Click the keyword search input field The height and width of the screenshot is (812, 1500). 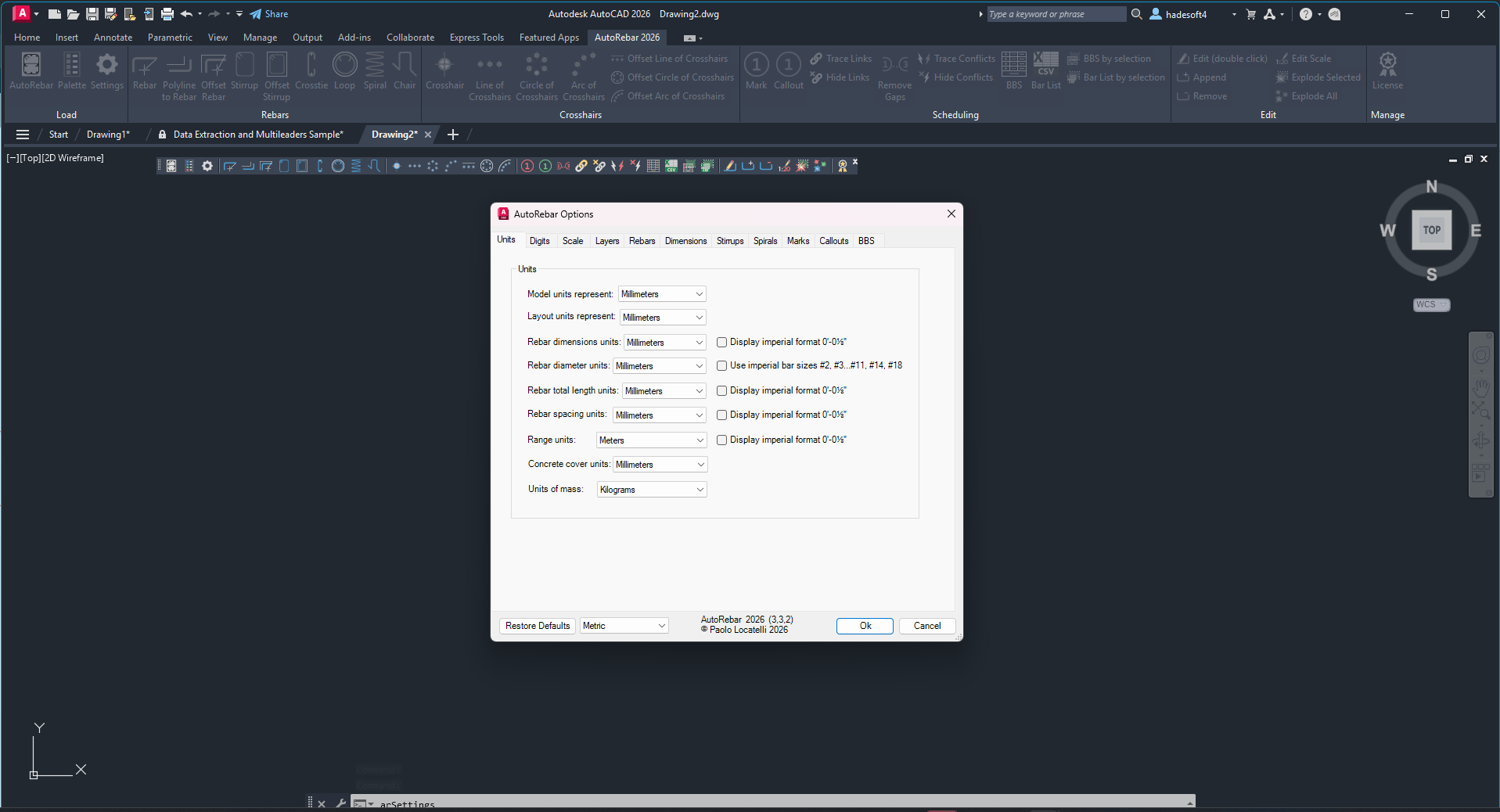pos(1056,14)
